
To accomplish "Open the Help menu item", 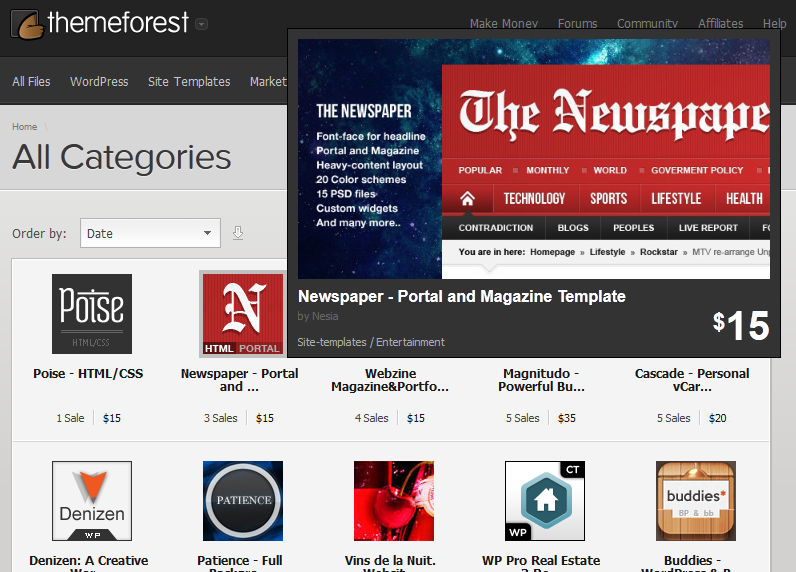I will click(774, 23).
